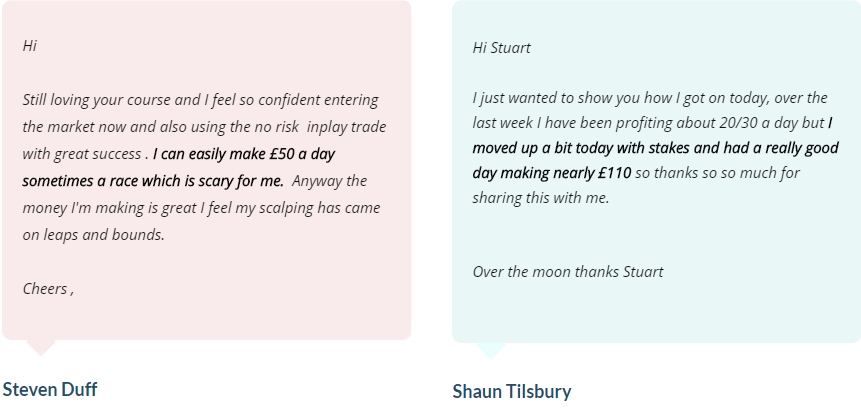Image resolution: width=861 pixels, height=411 pixels.
Task: Click the blue speech bubble pointer
Action: [x=491, y=351]
